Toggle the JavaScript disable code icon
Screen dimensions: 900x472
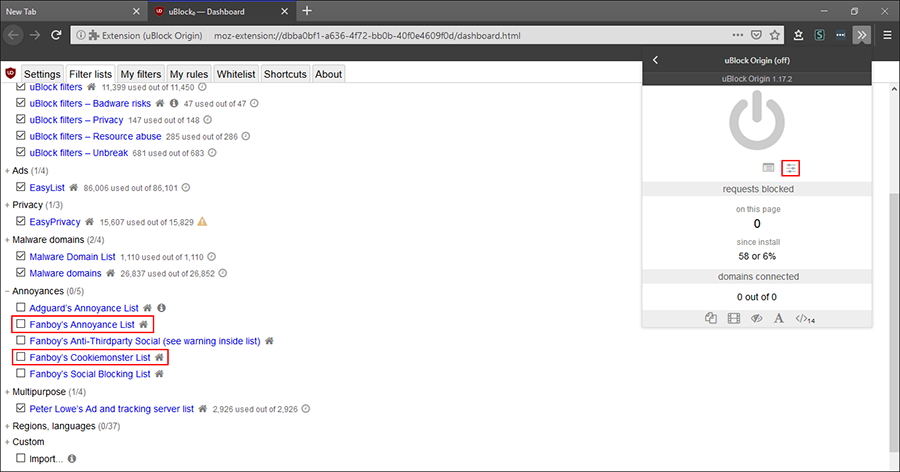click(805, 319)
